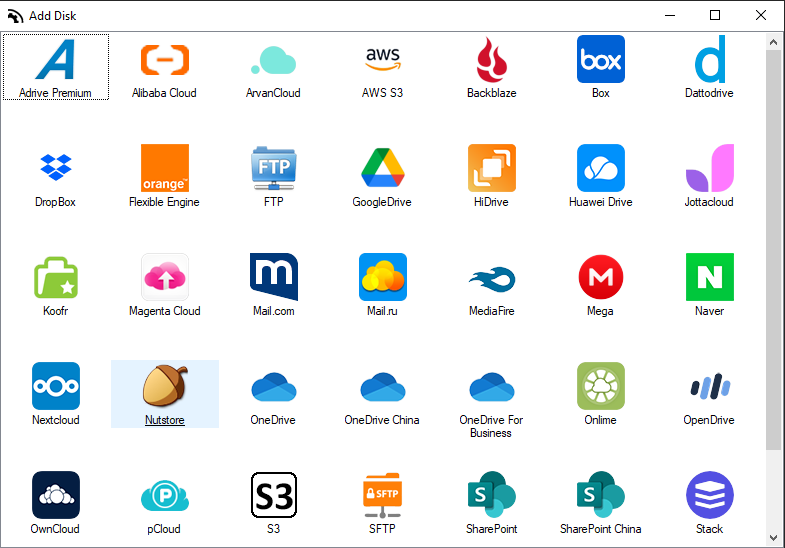Click the "Backblaze" text label
785x548 pixels.
[492, 93]
